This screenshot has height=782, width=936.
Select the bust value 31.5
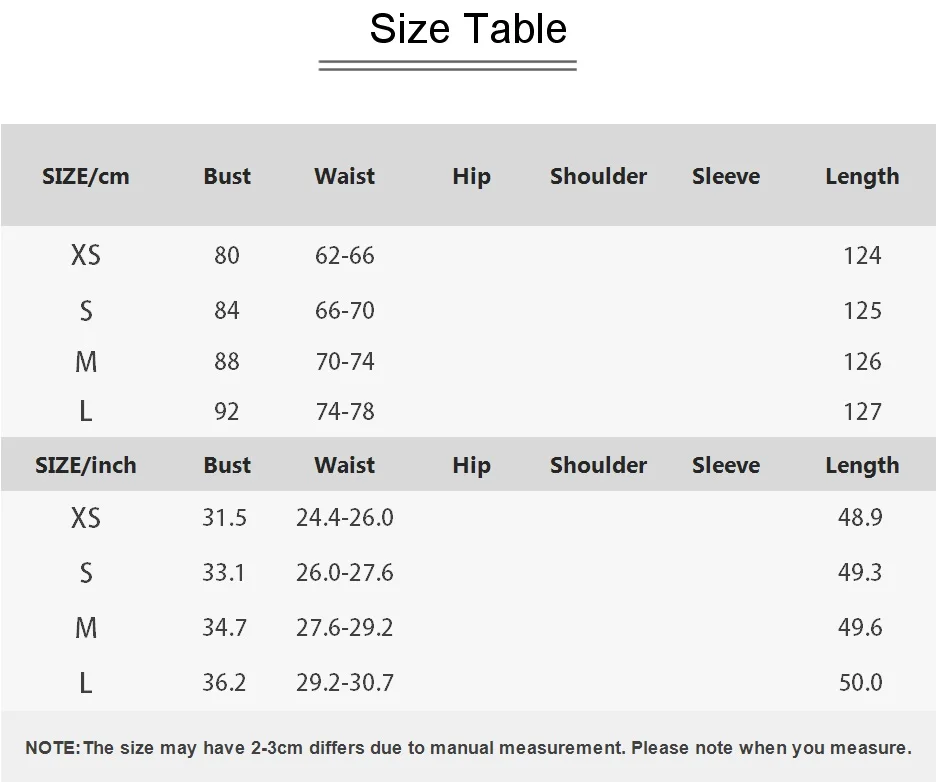tap(224, 518)
